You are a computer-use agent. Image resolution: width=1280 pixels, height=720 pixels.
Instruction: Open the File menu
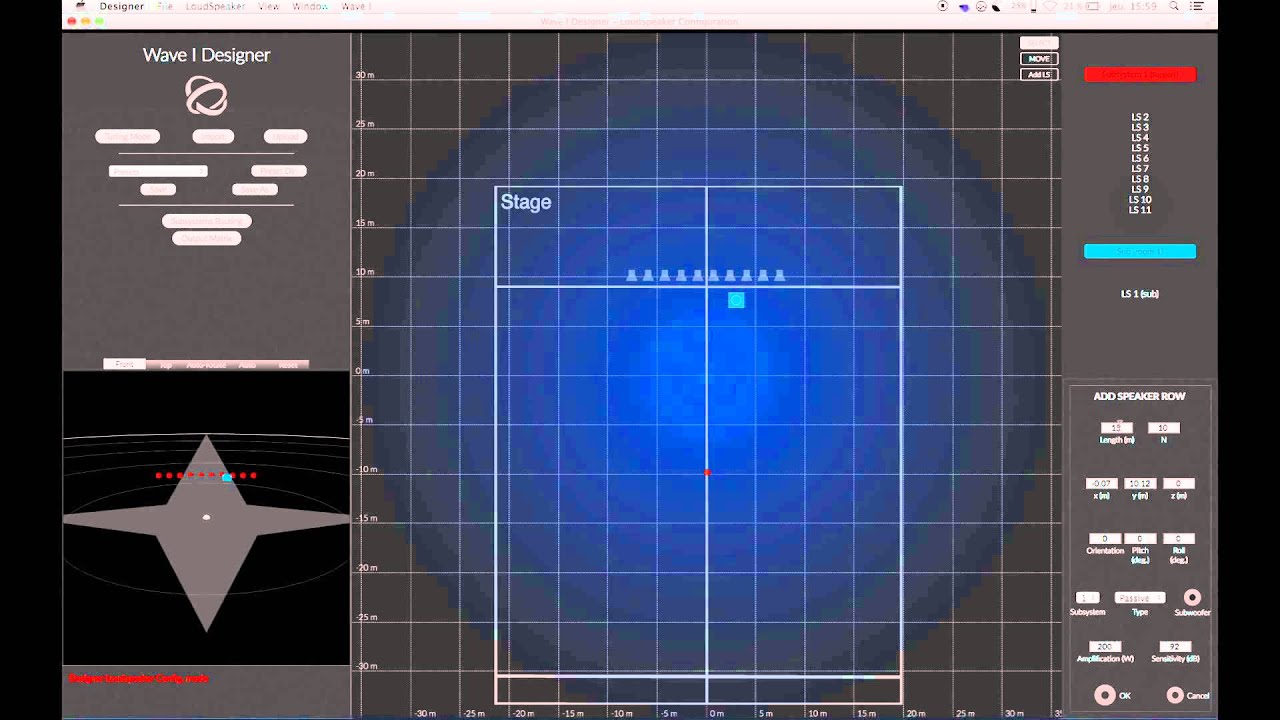pyautogui.click(x=165, y=6)
